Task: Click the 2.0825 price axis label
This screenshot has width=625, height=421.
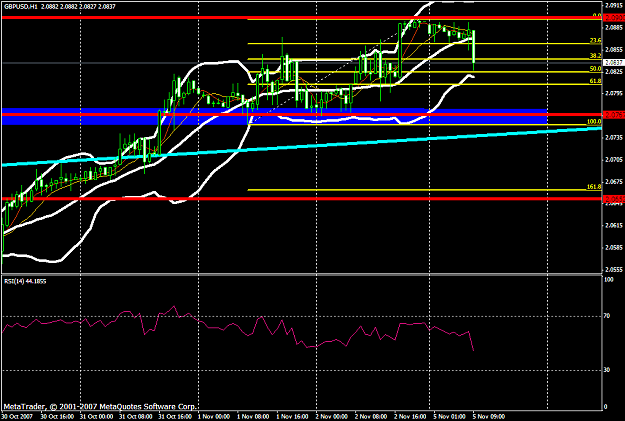Action: pos(614,71)
